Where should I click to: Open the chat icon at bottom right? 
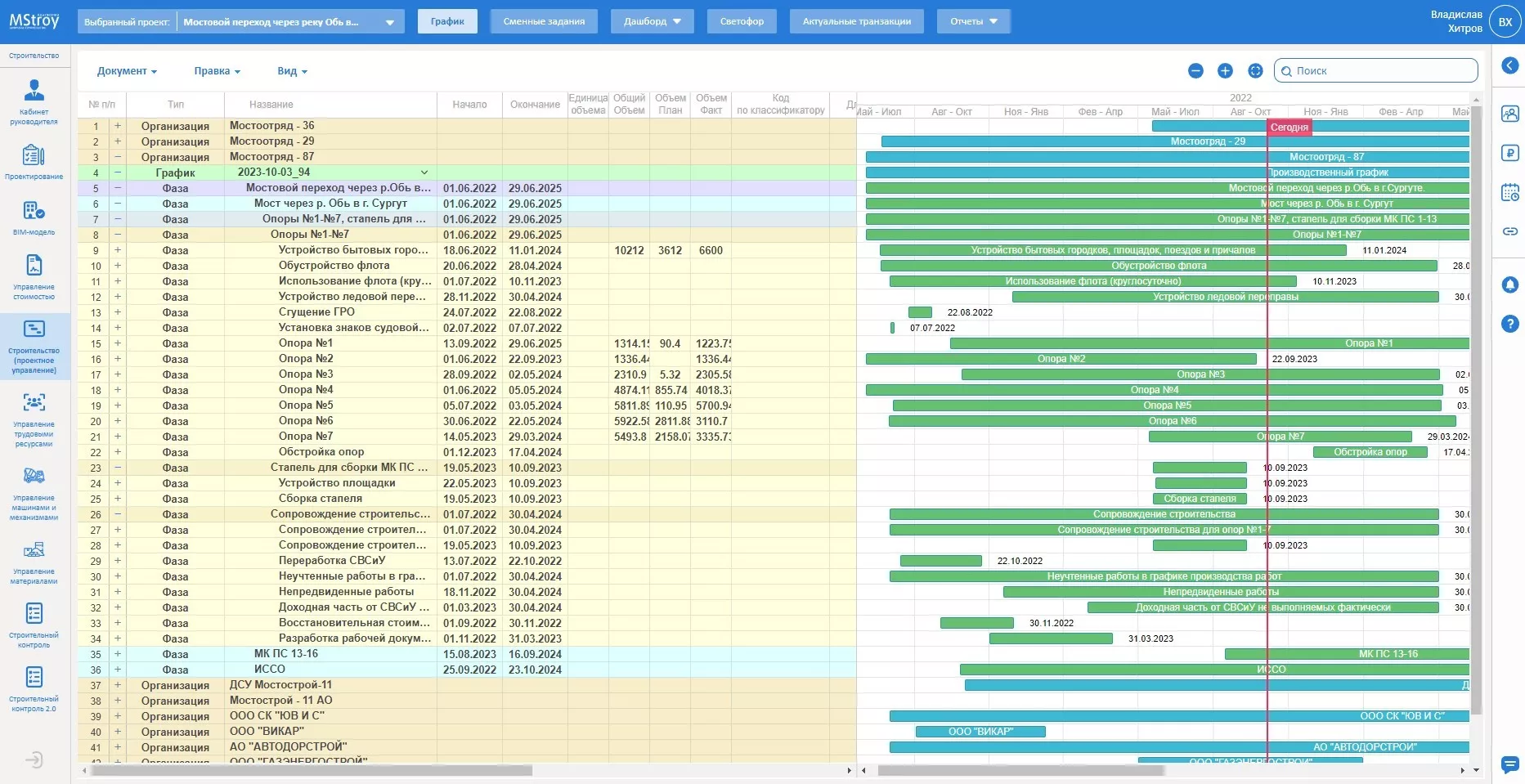point(1509,764)
